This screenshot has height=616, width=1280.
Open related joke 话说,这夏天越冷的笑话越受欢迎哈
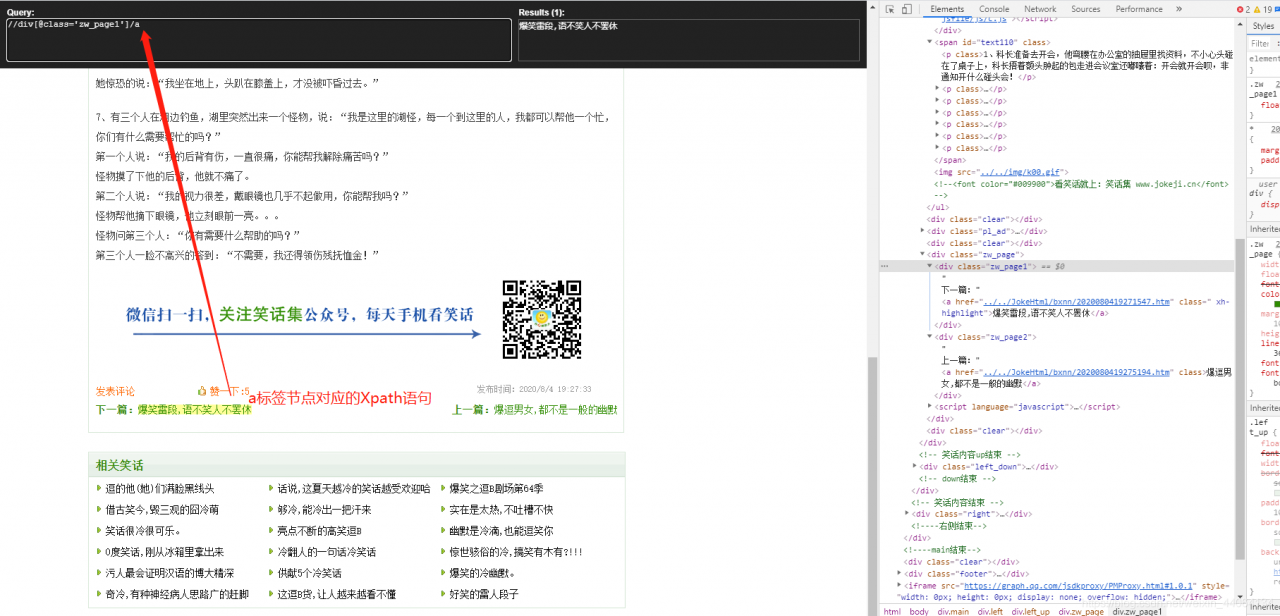(354, 489)
